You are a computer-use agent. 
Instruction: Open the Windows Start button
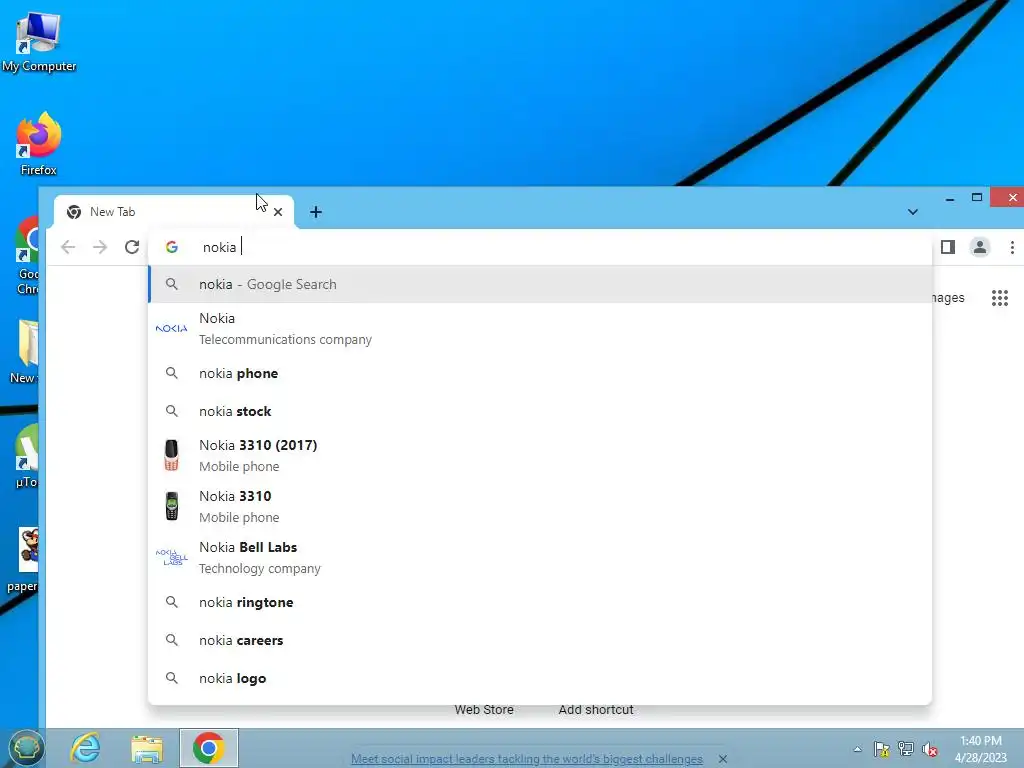[25, 748]
